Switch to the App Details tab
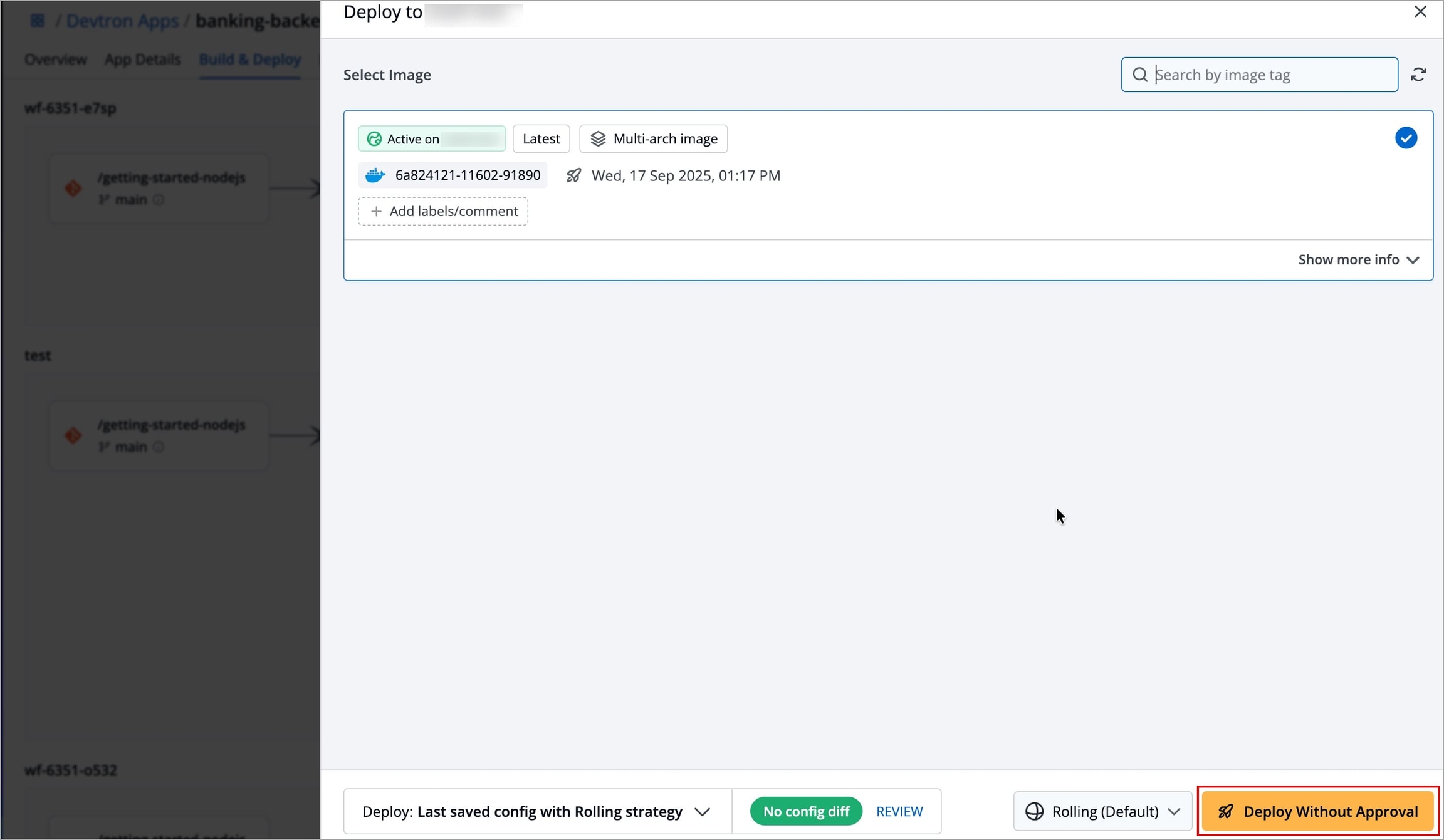The image size is (1444, 840). (x=142, y=60)
